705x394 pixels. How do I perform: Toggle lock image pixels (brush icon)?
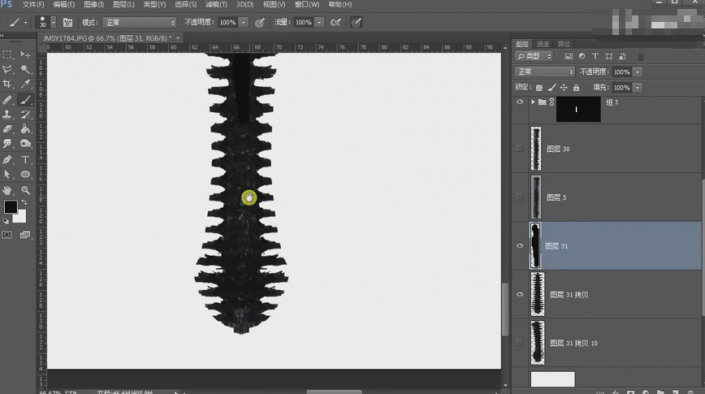click(552, 87)
